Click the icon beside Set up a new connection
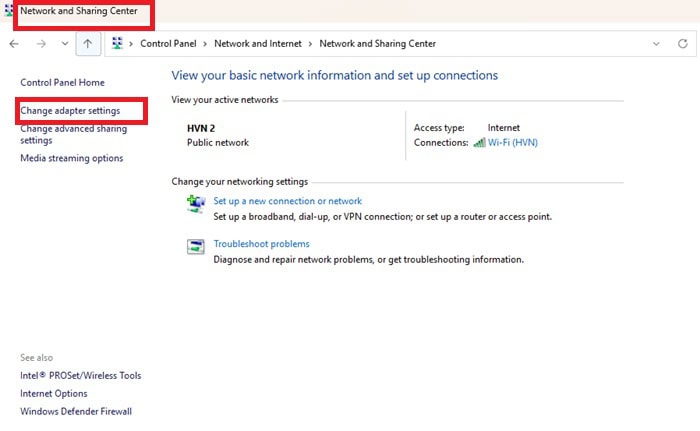The height and width of the screenshot is (431, 700). pyautogui.click(x=196, y=203)
